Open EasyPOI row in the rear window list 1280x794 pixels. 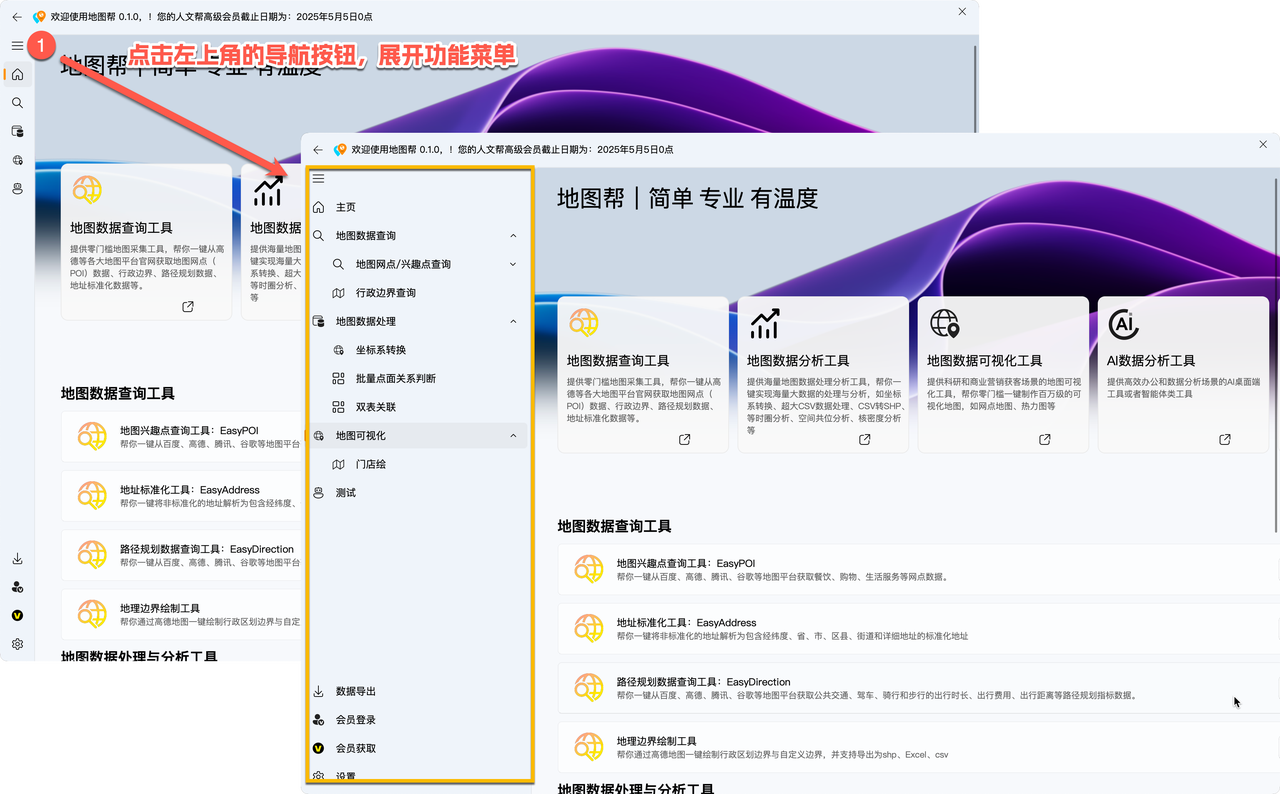click(181, 437)
